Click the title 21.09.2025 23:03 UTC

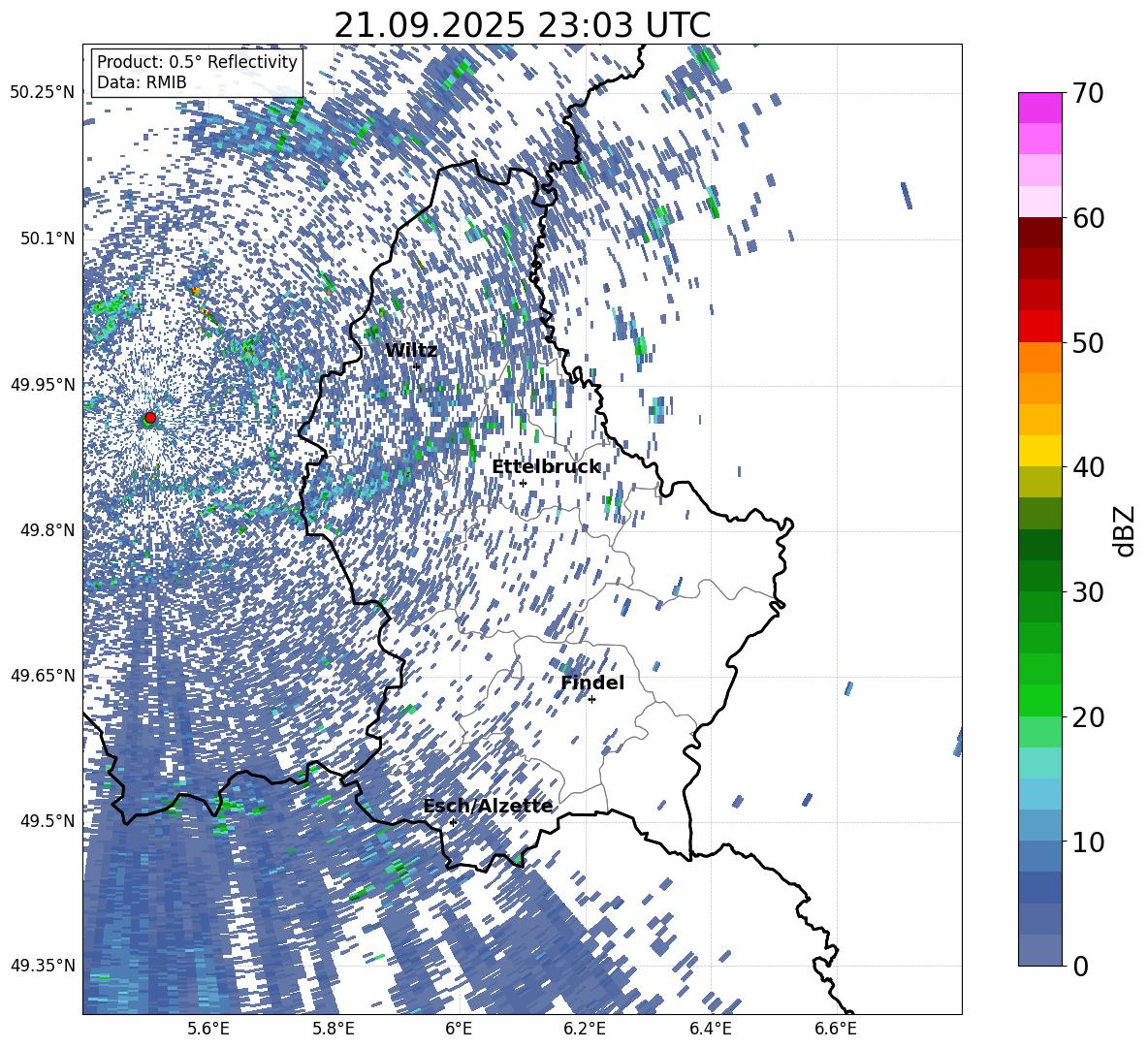click(x=522, y=25)
